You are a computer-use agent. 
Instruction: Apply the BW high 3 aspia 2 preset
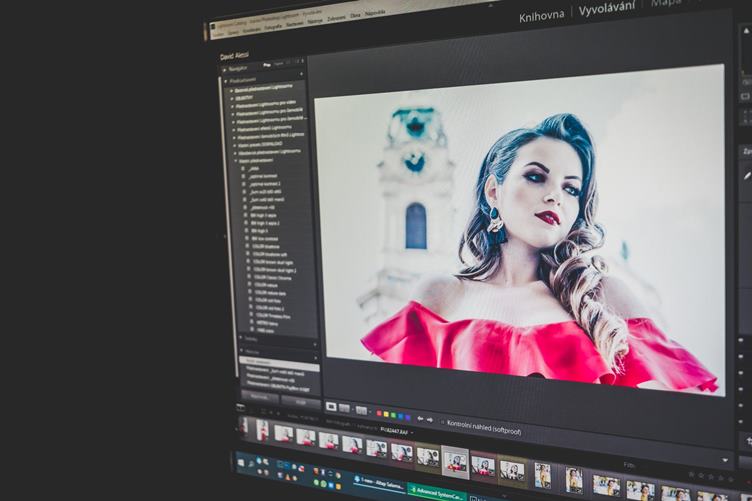[x=265, y=223]
